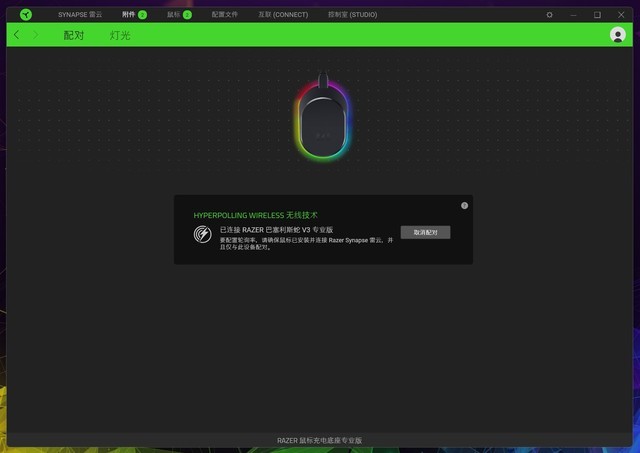The width and height of the screenshot is (640, 453).
Task: Open the help question mark icon
Action: coord(464,206)
